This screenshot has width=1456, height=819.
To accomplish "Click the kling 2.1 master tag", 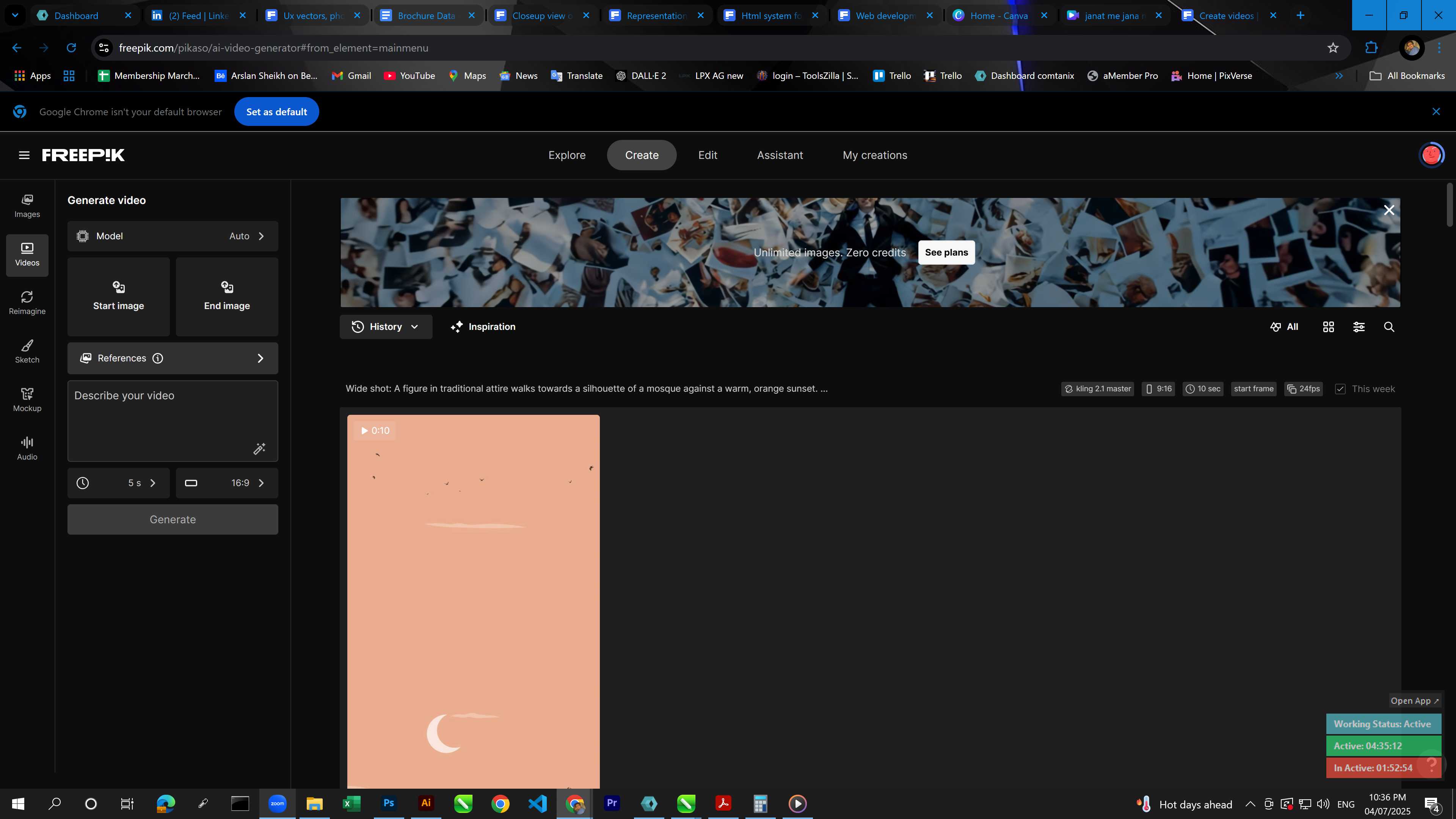I will tap(1097, 389).
